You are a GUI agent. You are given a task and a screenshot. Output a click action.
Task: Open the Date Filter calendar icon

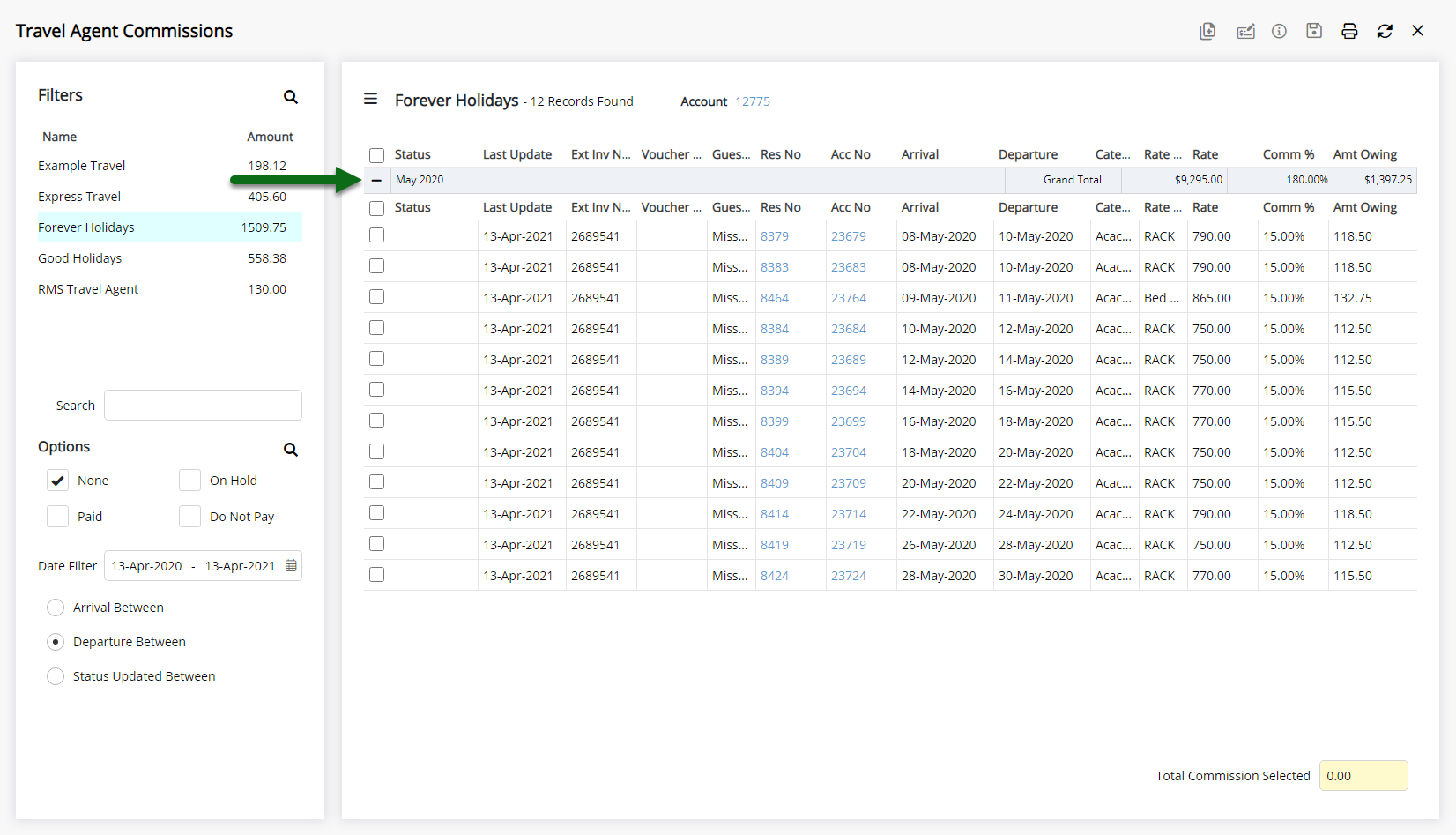[291, 566]
